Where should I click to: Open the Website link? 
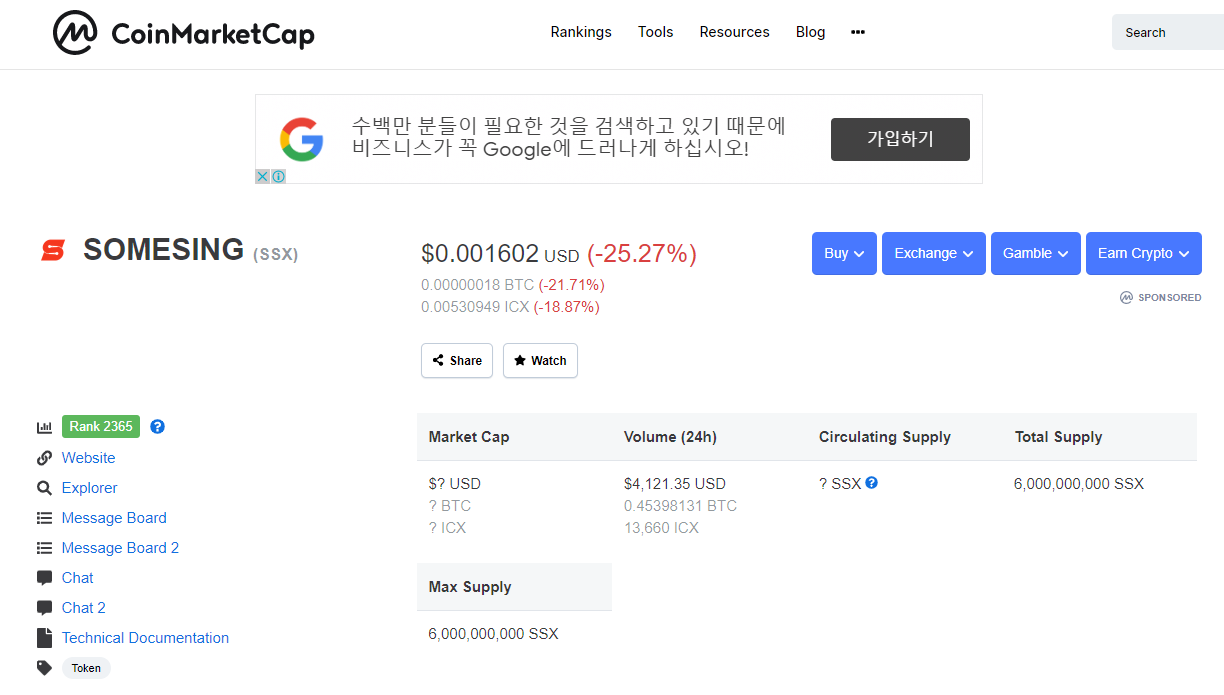[88, 458]
